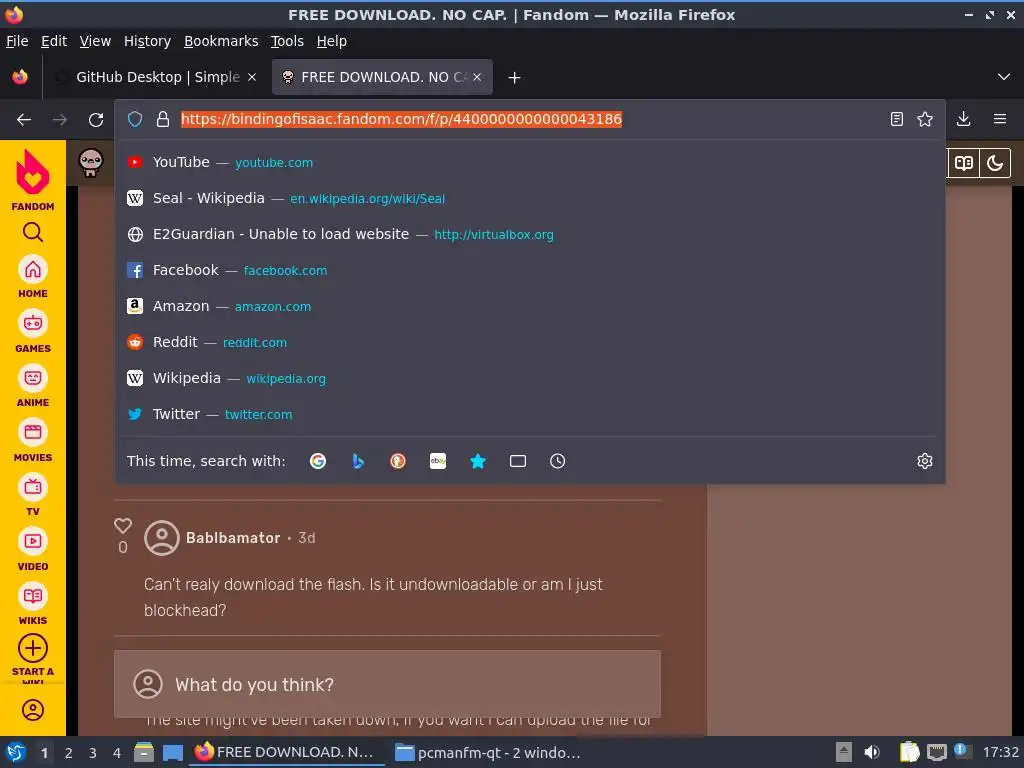Open the Games section in Fandom sidebar

[x=33, y=332]
